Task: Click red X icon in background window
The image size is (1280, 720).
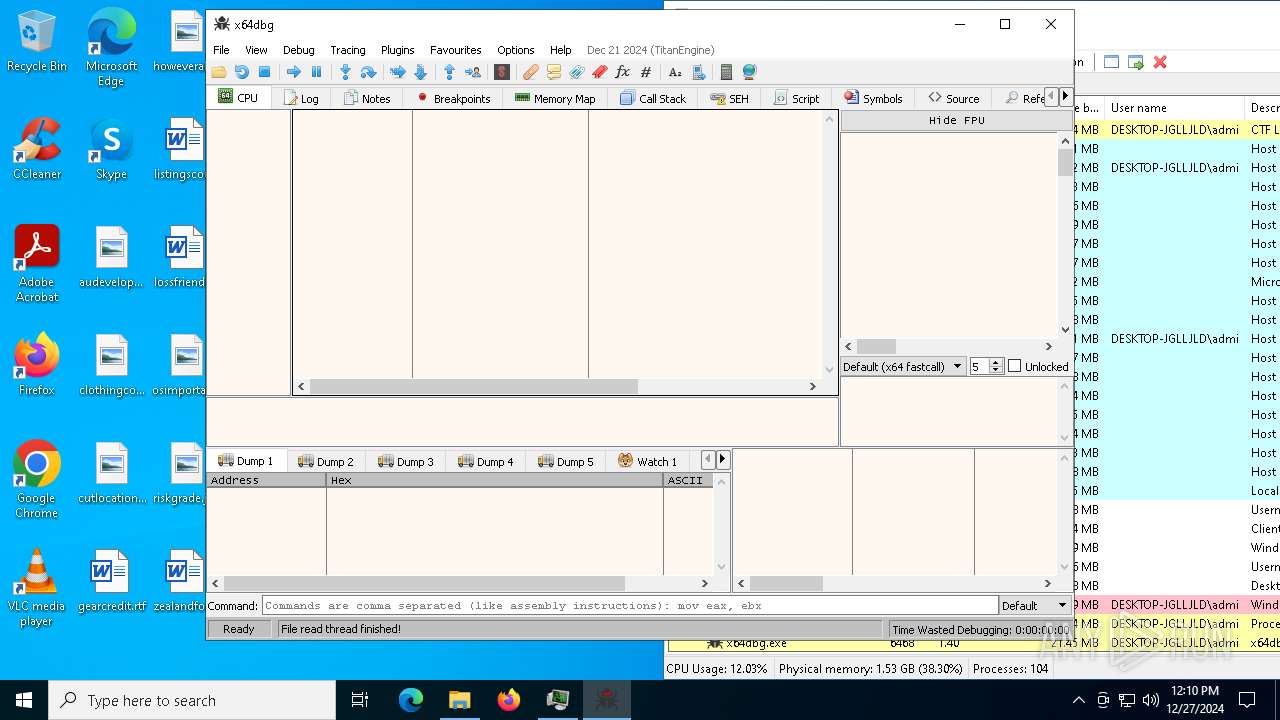Action: tap(1160, 62)
